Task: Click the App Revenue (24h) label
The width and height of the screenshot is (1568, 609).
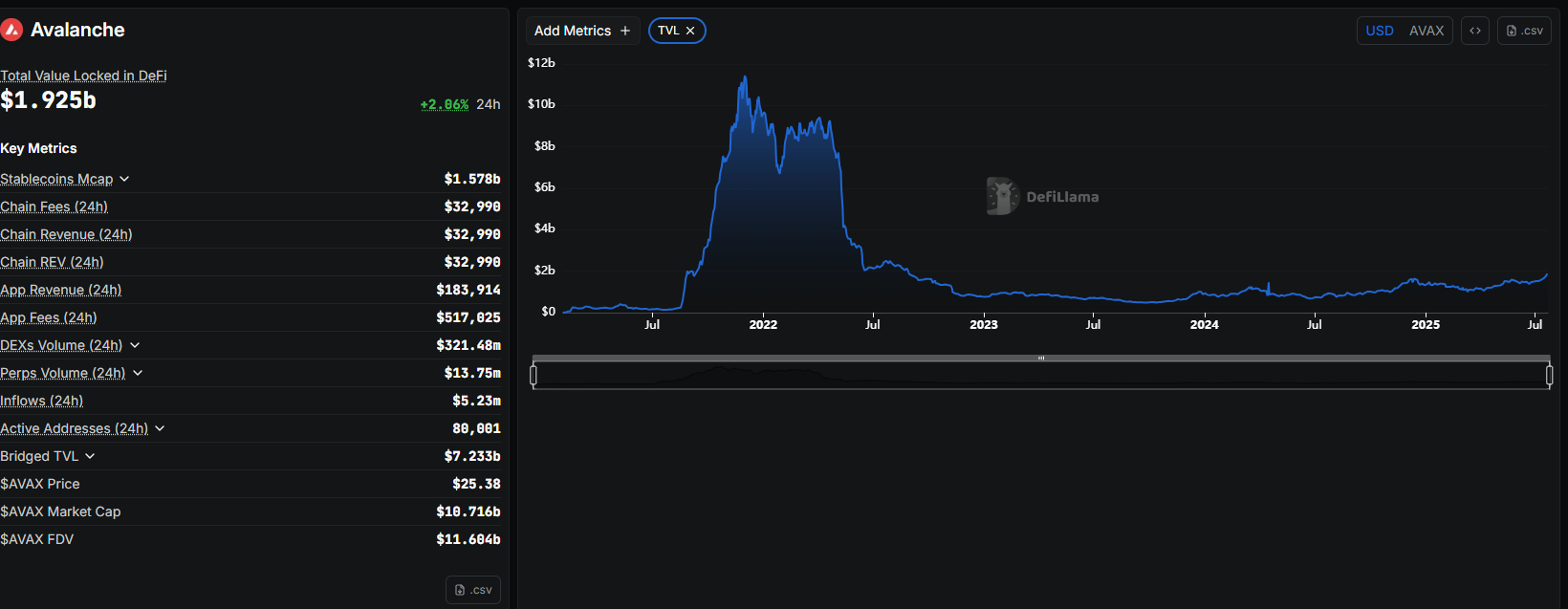Action: [60, 290]
